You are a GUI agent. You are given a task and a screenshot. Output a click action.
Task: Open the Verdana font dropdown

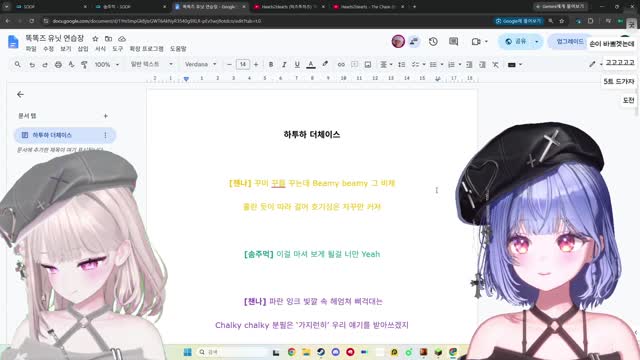200,64
